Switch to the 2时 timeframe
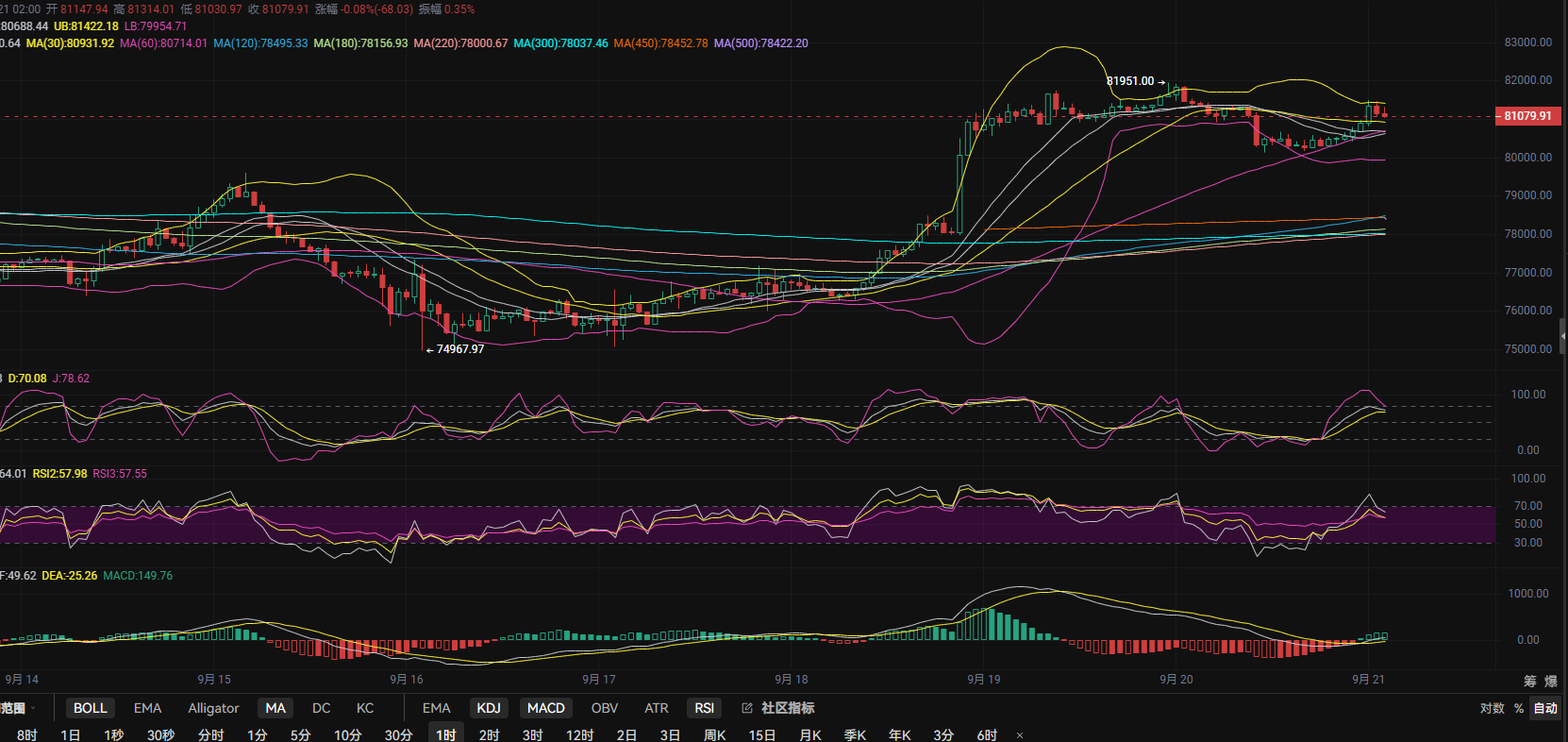1568x742 pixels. click(x=489, y=734)
